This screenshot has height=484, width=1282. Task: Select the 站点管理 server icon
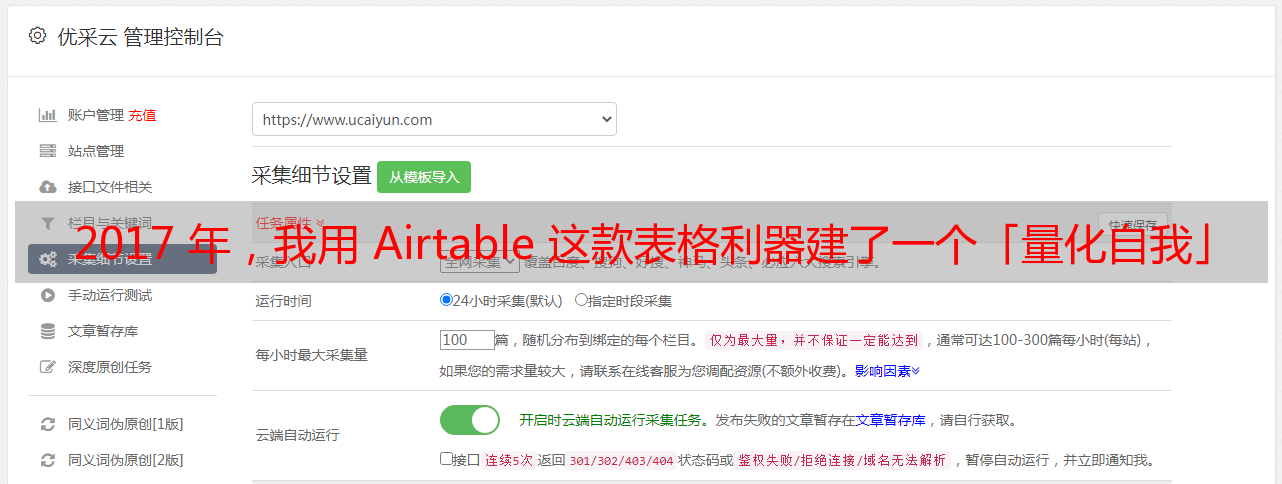point(47,151)
